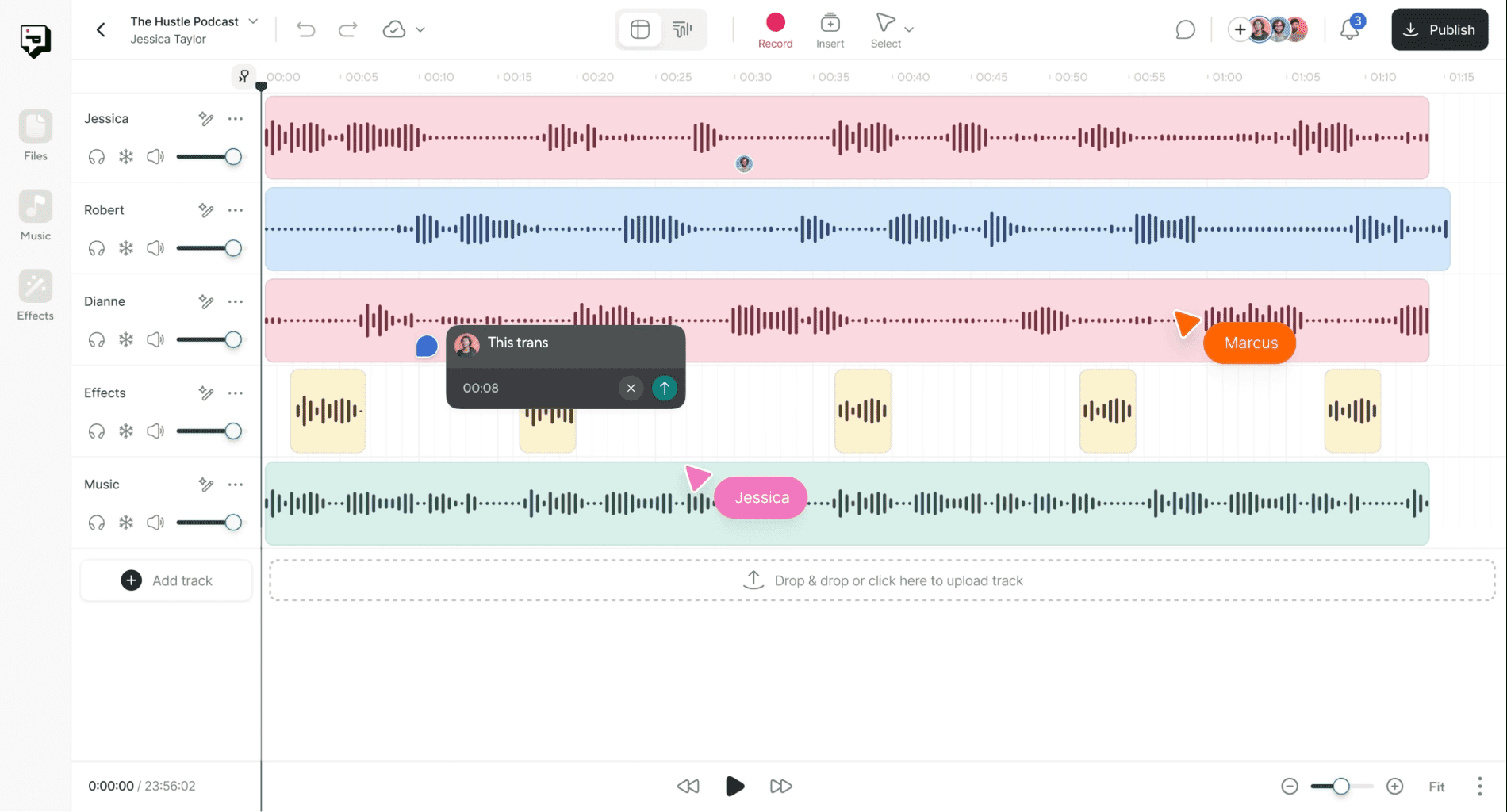Fit the timeline to the window
Viewport: 1507px width, 812px height.
pos(1436,787)
